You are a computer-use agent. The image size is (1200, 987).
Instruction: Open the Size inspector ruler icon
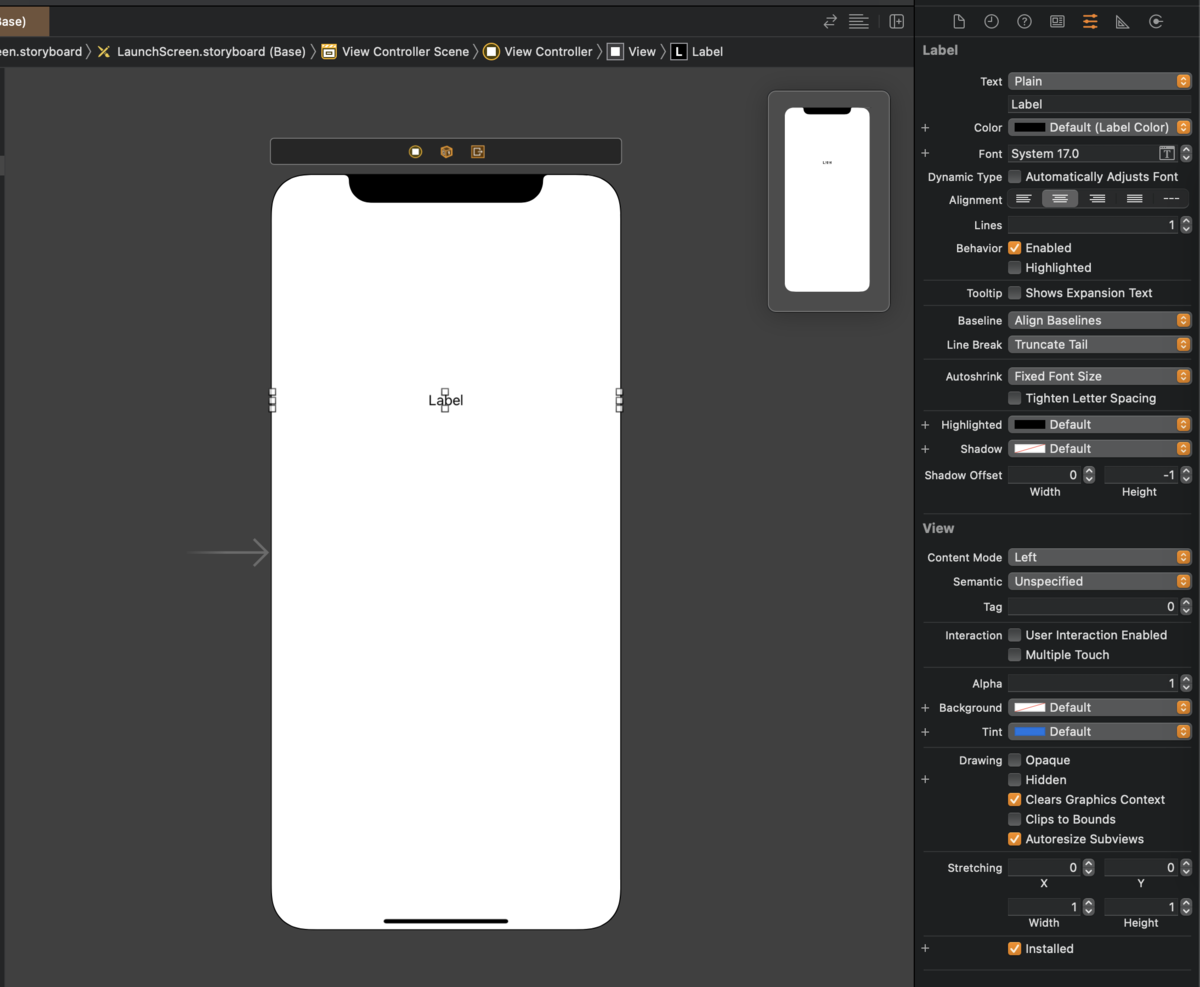(x=1122, y=22)
